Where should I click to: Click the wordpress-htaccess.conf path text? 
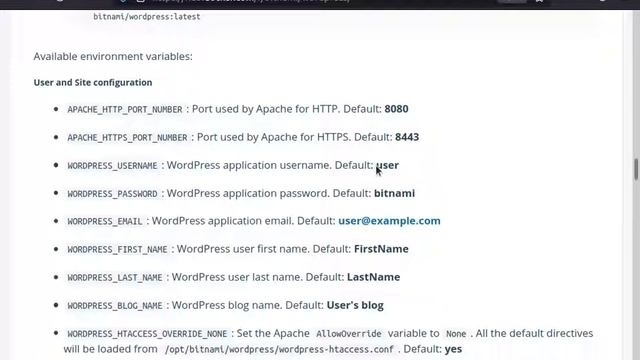(279, 350)
